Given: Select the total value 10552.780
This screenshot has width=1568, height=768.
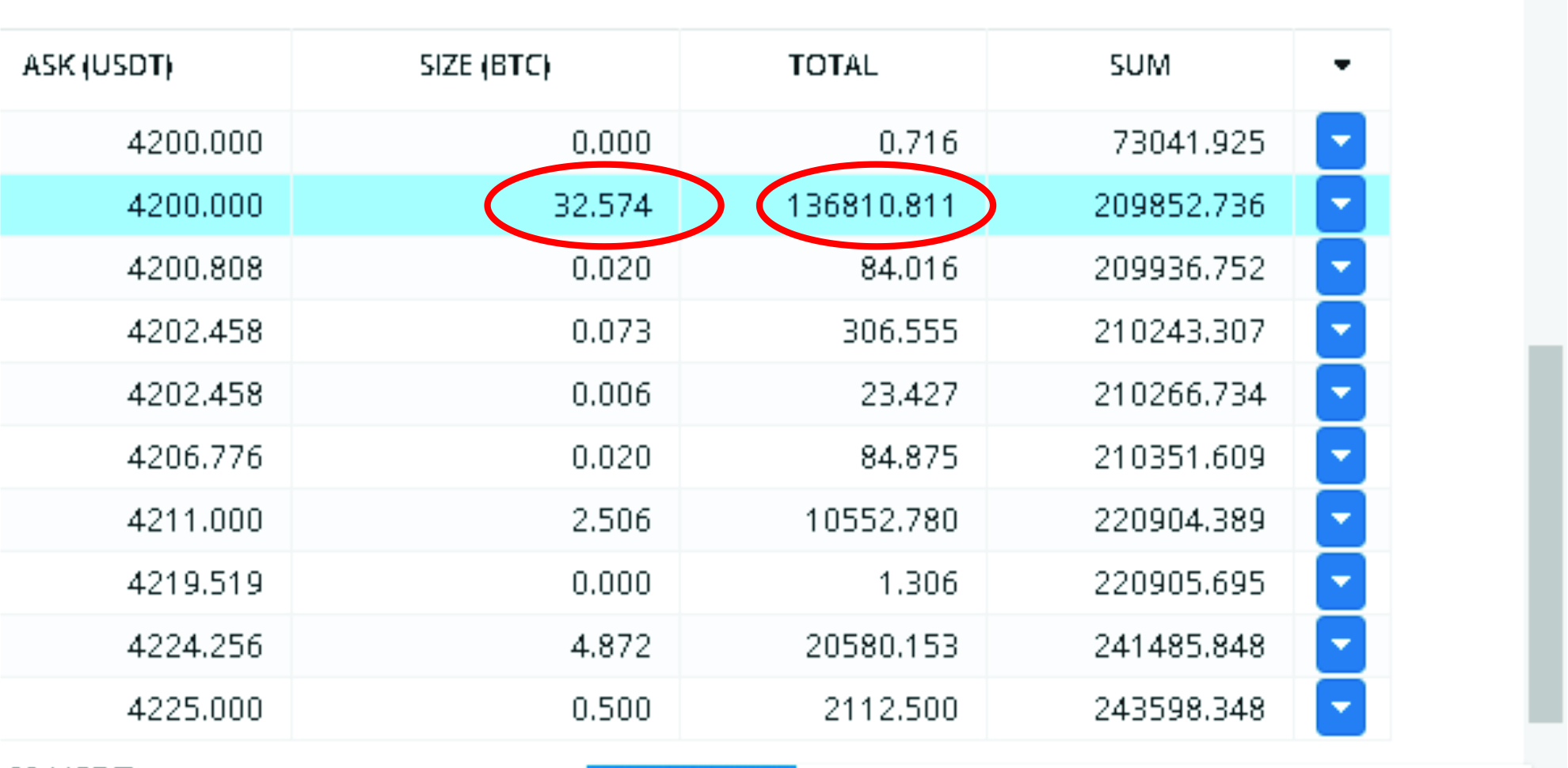Looking at the screenshot, I should pos(881,520).
